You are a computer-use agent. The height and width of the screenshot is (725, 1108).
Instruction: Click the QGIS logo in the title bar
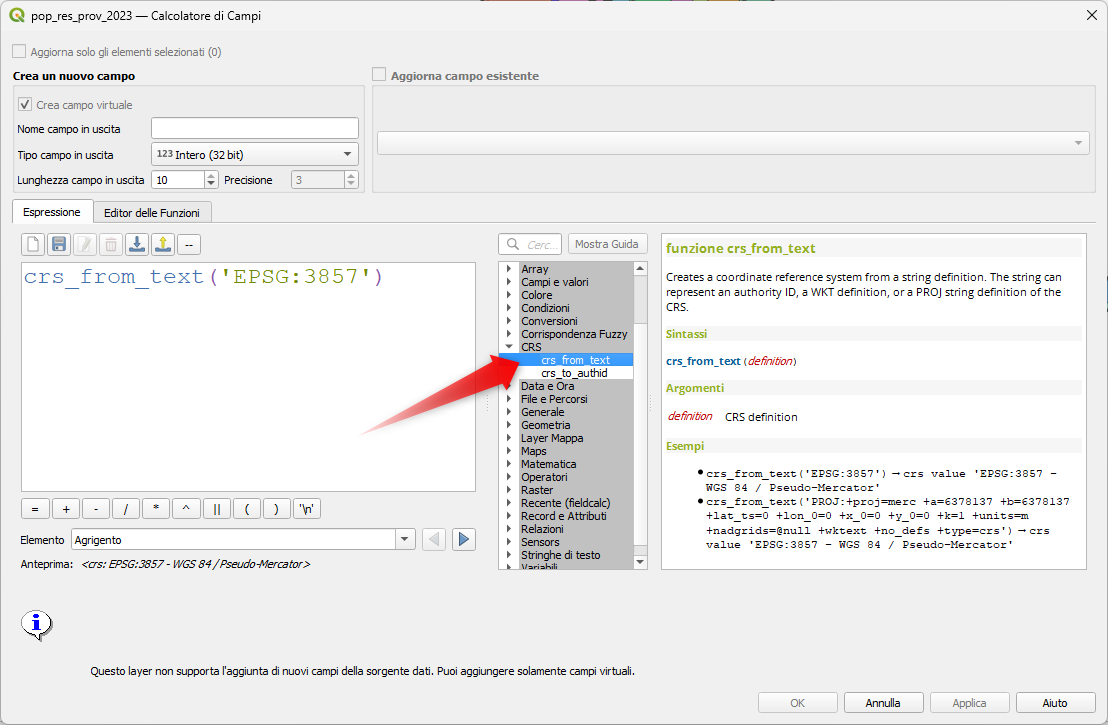[x=16, y=15]
